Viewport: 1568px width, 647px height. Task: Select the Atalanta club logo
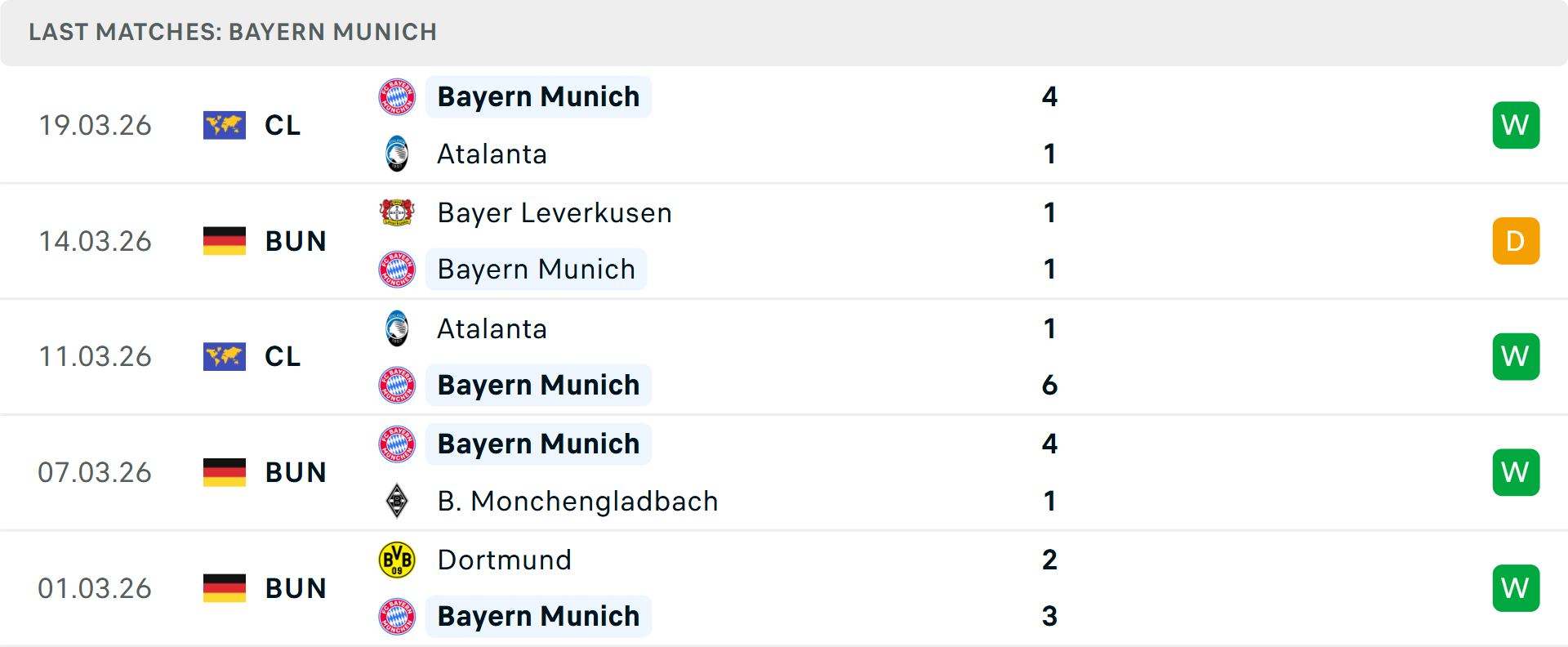click(397, 154)
